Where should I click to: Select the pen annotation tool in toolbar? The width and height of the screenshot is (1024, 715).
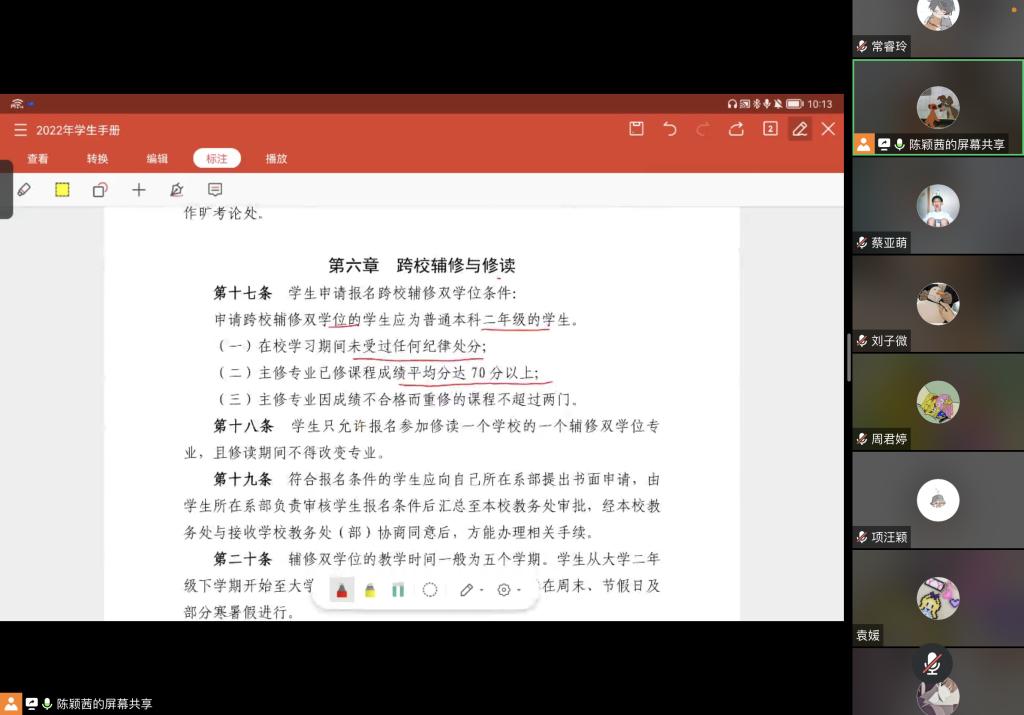click(24, 189)
